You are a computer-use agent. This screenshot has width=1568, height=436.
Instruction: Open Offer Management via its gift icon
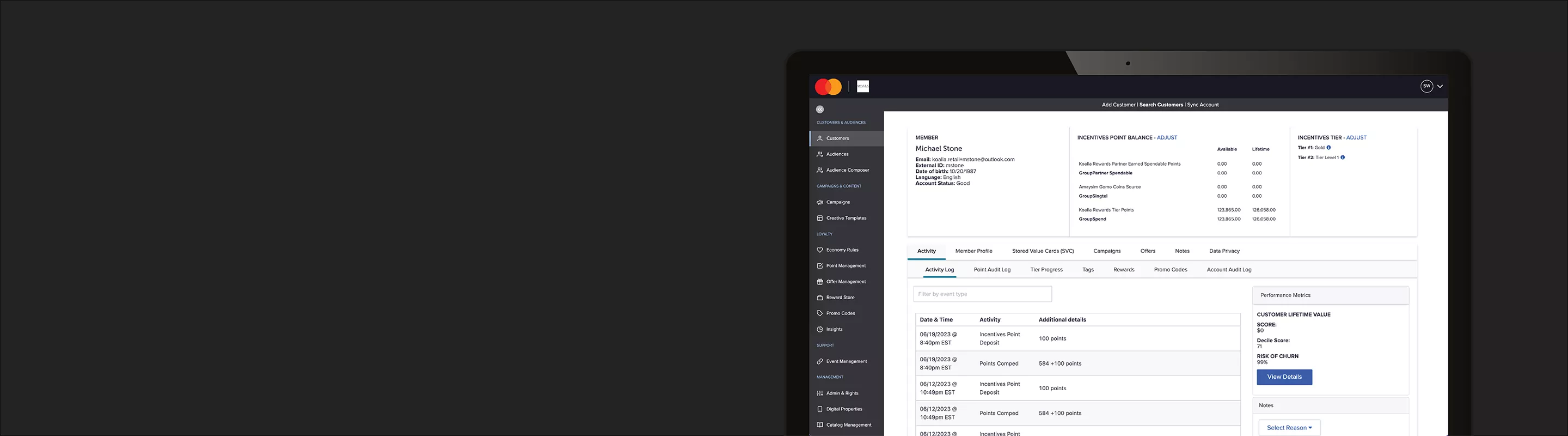pyautogui.click(x=820, y=282)
